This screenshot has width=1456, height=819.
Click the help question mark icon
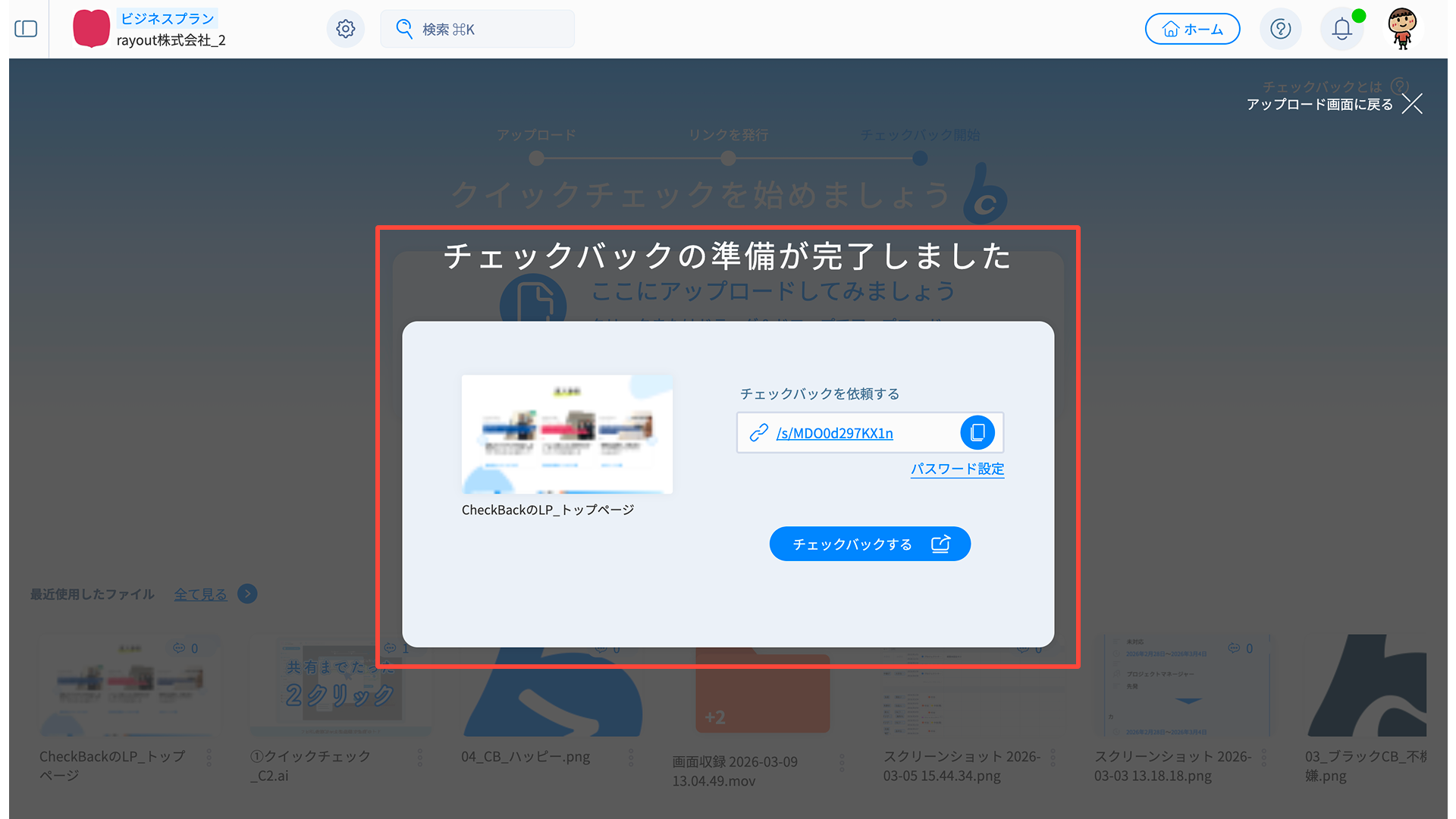[x=1280, y=29]
